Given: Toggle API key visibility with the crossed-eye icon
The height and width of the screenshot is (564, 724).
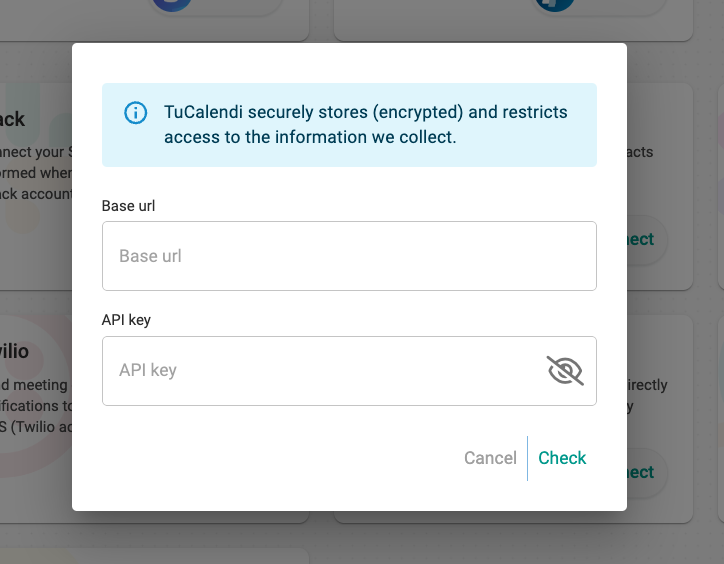Looking at the screenshot, I should (x=565, y=370).
